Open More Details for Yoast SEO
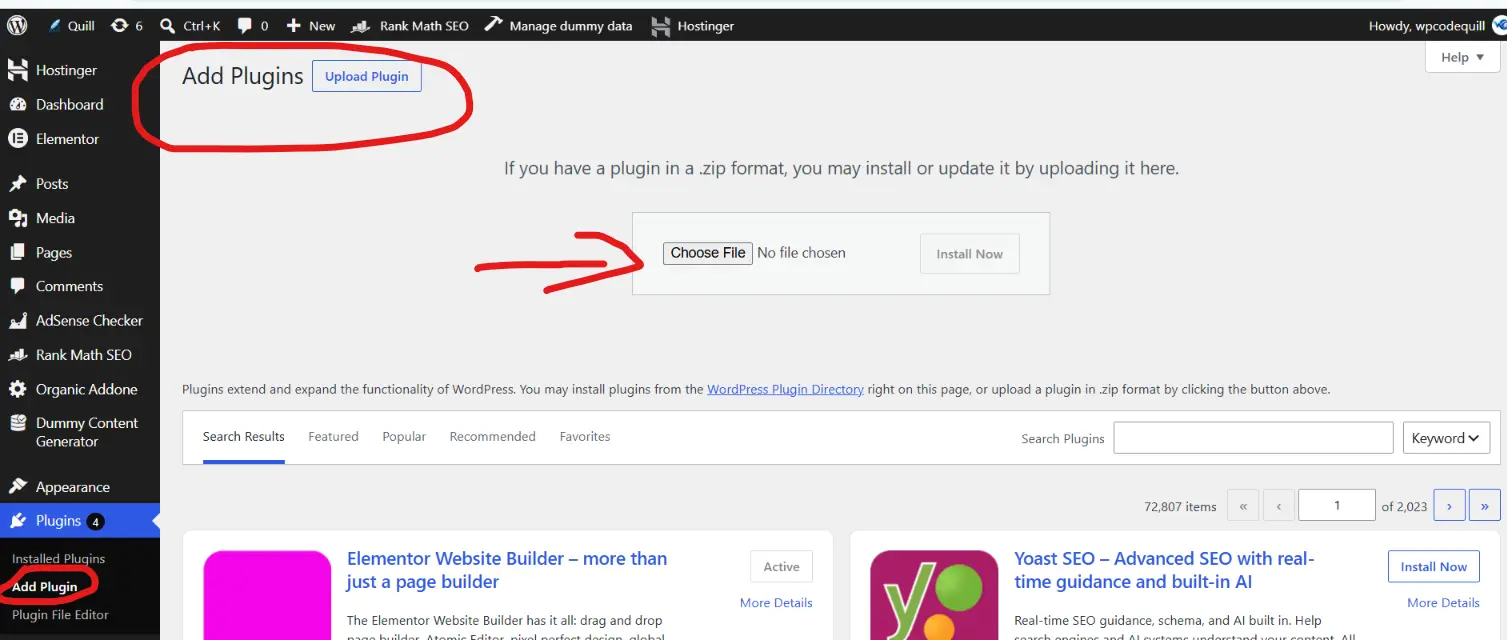 tap(1443, 603)
